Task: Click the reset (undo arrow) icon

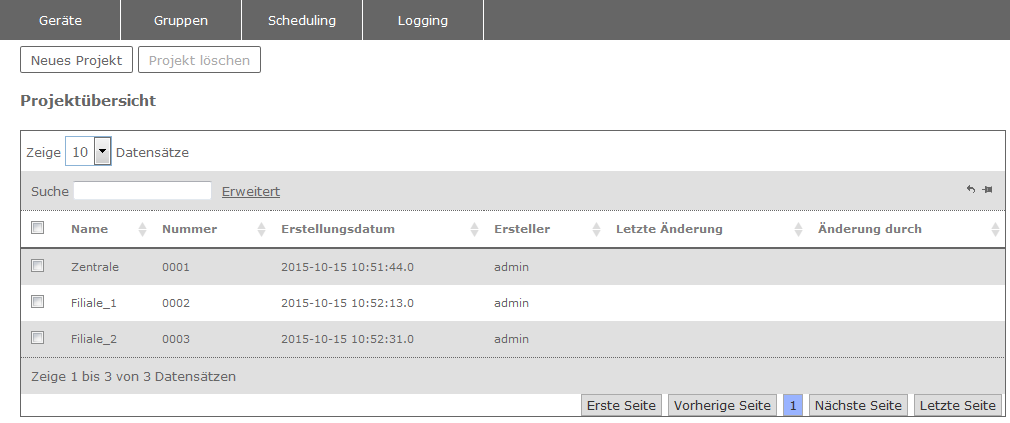Action: coord(970,190)
